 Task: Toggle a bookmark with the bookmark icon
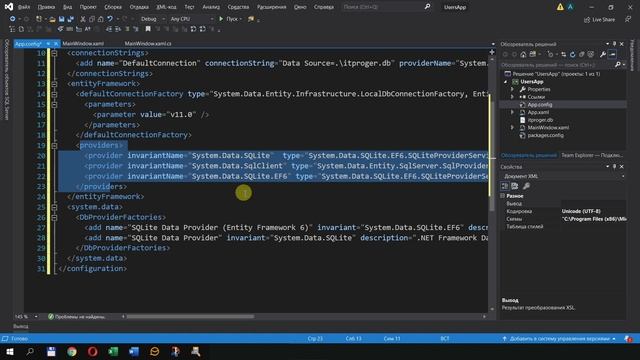(x=148, y=29)
